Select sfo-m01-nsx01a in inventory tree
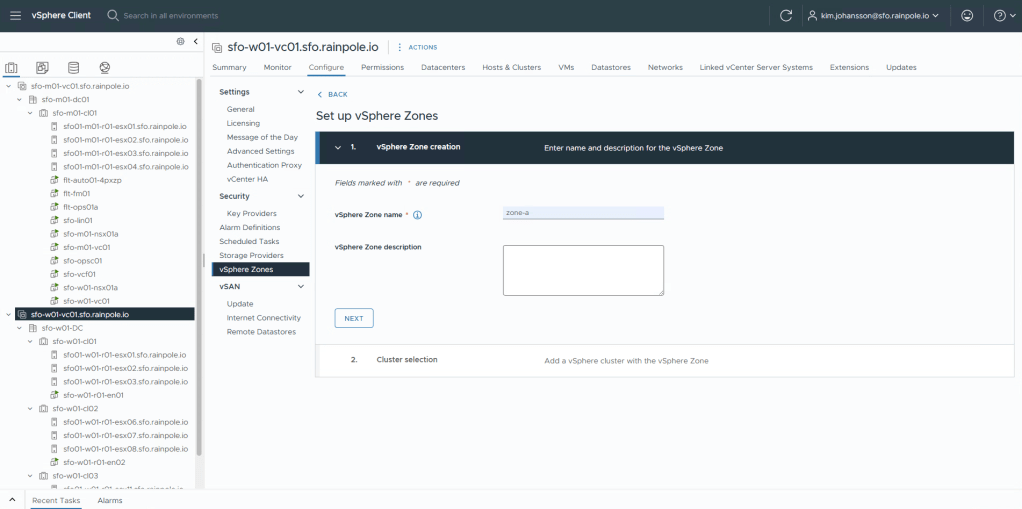Image resolution: width=1022 pixels, height=509 pixels. pos(90,233)
